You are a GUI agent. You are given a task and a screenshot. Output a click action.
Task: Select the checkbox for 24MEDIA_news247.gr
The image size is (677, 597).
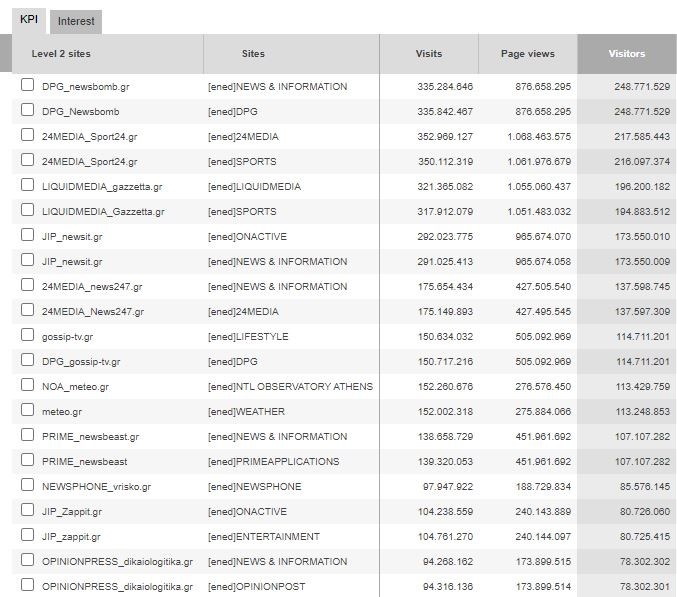pyautogui.click(x=28, y=286)
